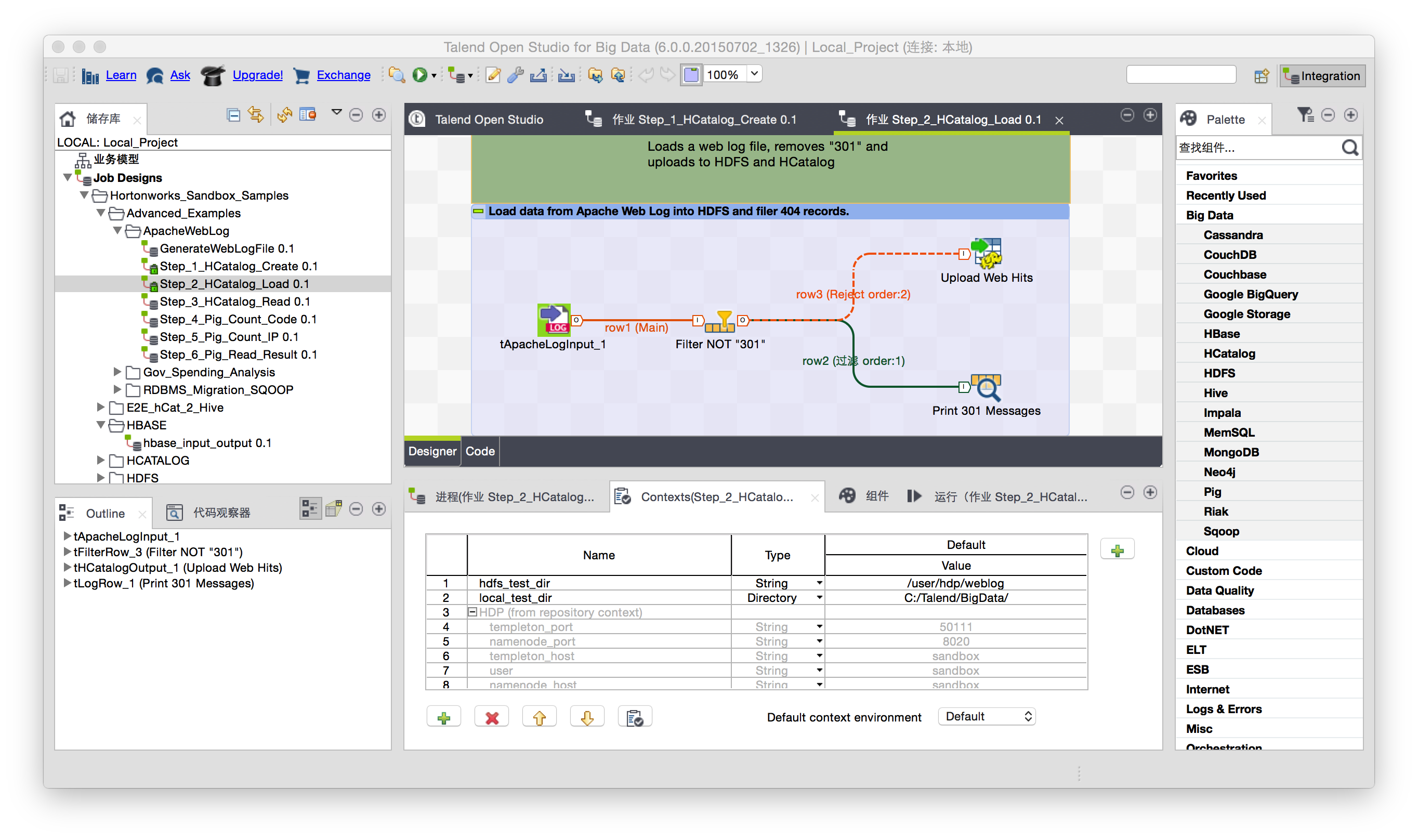Click the Exchange link
Screen dimensions: 1418x840
coord(343,75)
